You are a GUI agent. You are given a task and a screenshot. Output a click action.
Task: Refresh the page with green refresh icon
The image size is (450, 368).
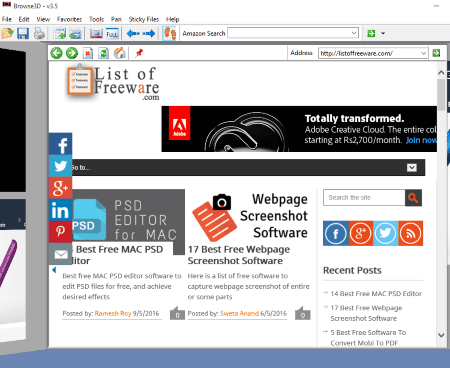[104, 53]
